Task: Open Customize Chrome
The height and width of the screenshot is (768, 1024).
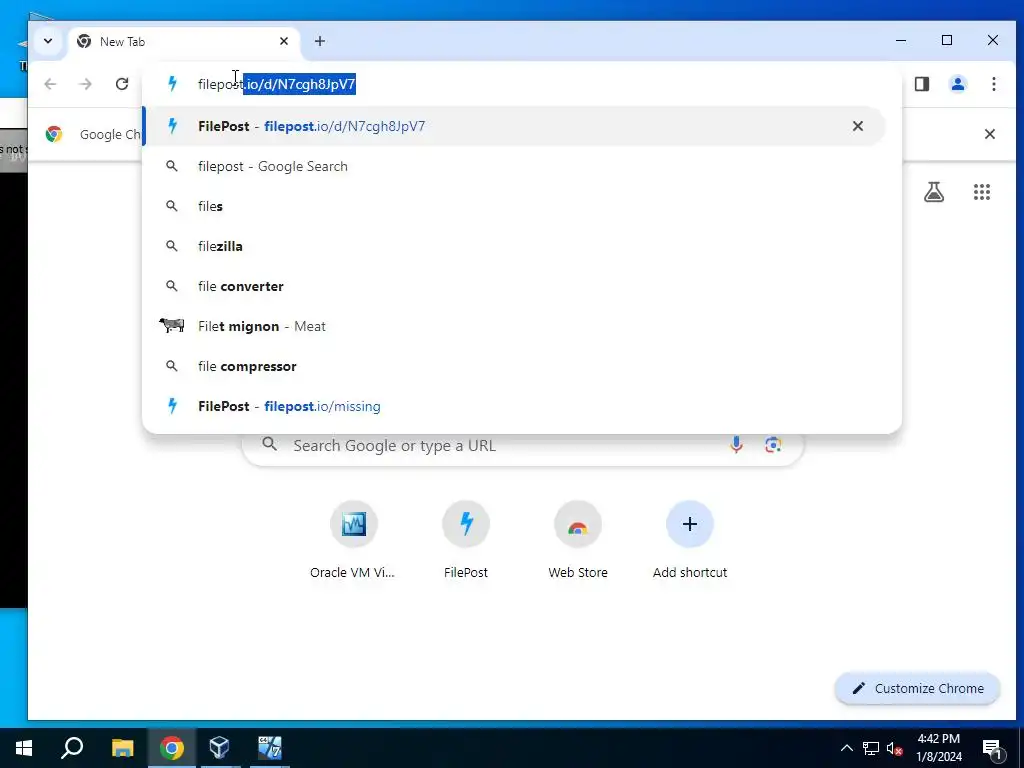Action: click(917, 688)
